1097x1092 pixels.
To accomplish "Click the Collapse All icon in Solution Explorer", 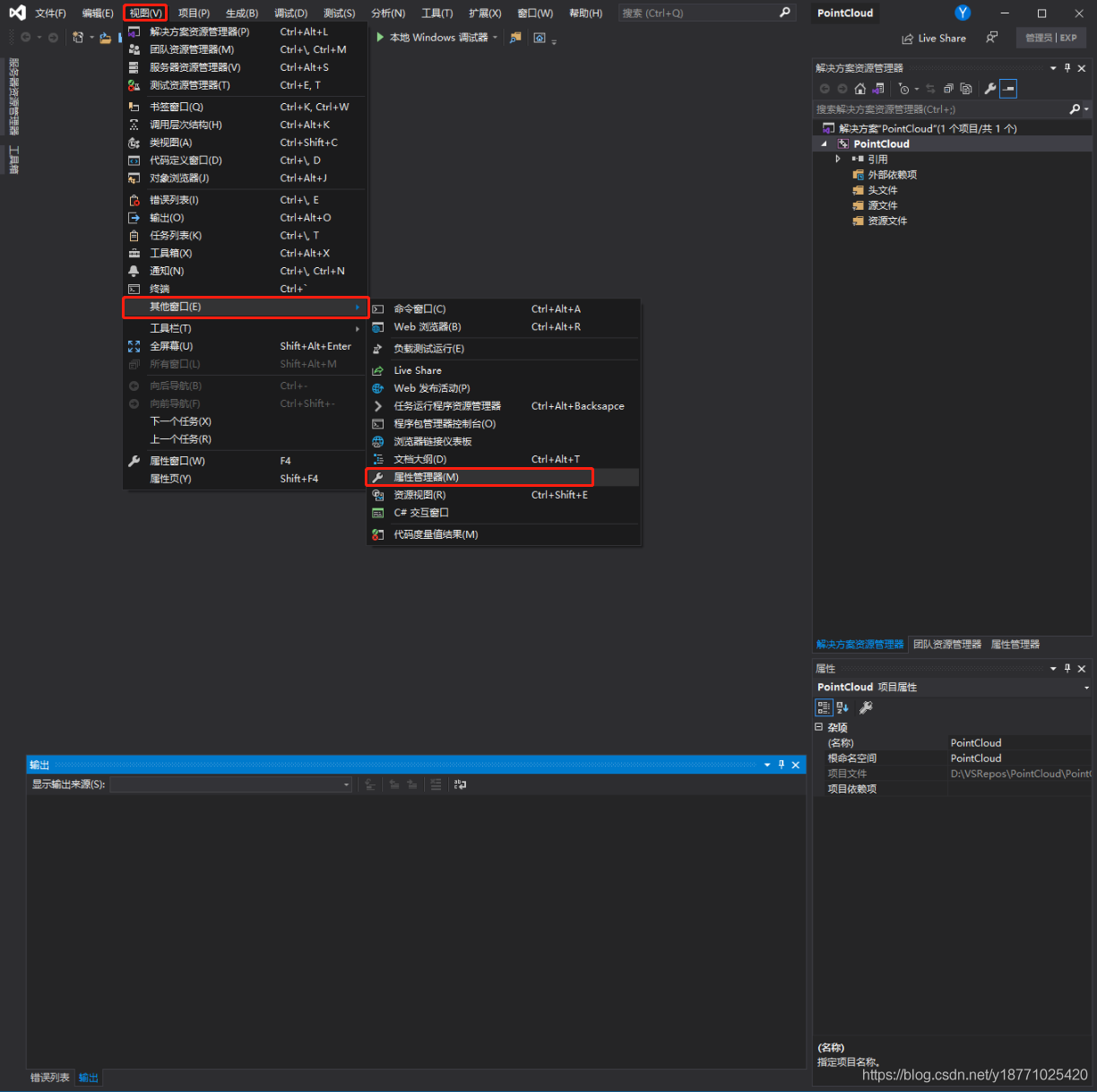I will 948,88.
